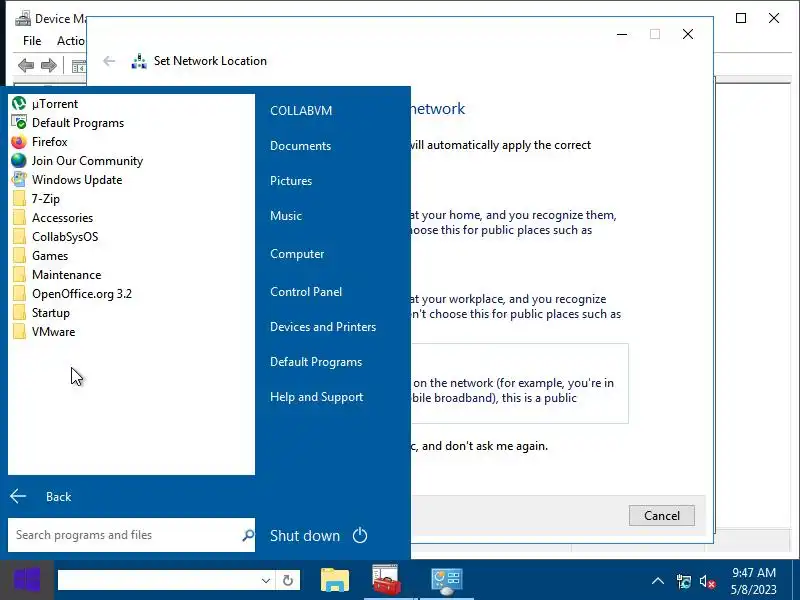This screenshot has width=800, height=600.
Task: Click the refresh button on the taskbar address bar
Action: (288, 581)
